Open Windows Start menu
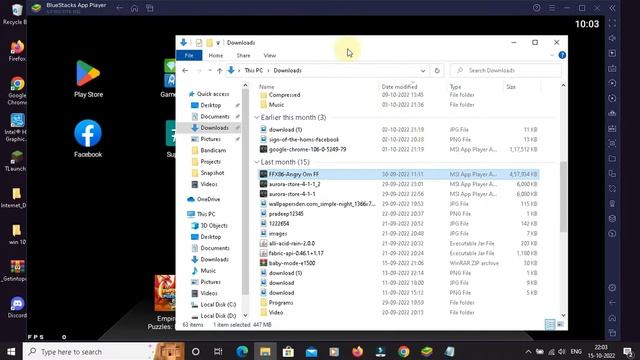This screenshot has width=640, height=360. 11,351
